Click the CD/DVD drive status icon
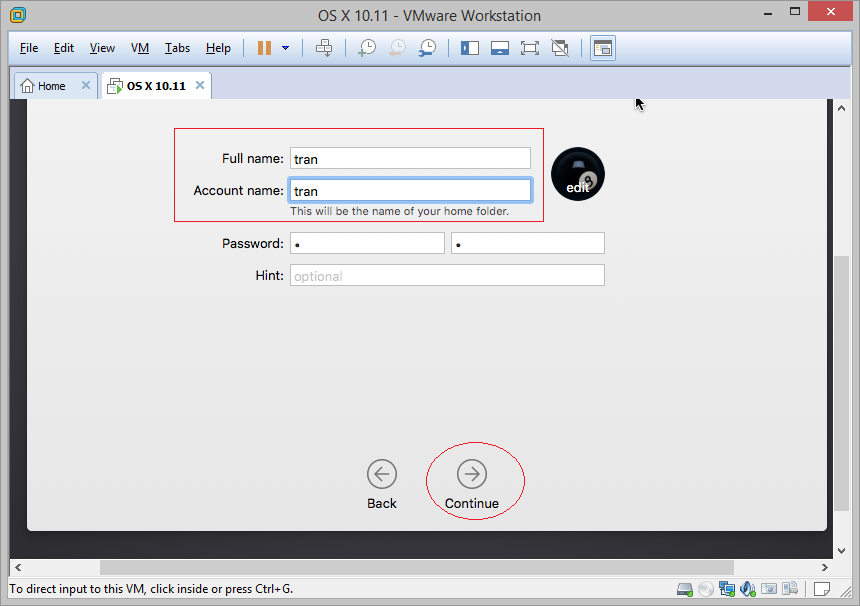 pyautogui.click(x=706, y=590)
